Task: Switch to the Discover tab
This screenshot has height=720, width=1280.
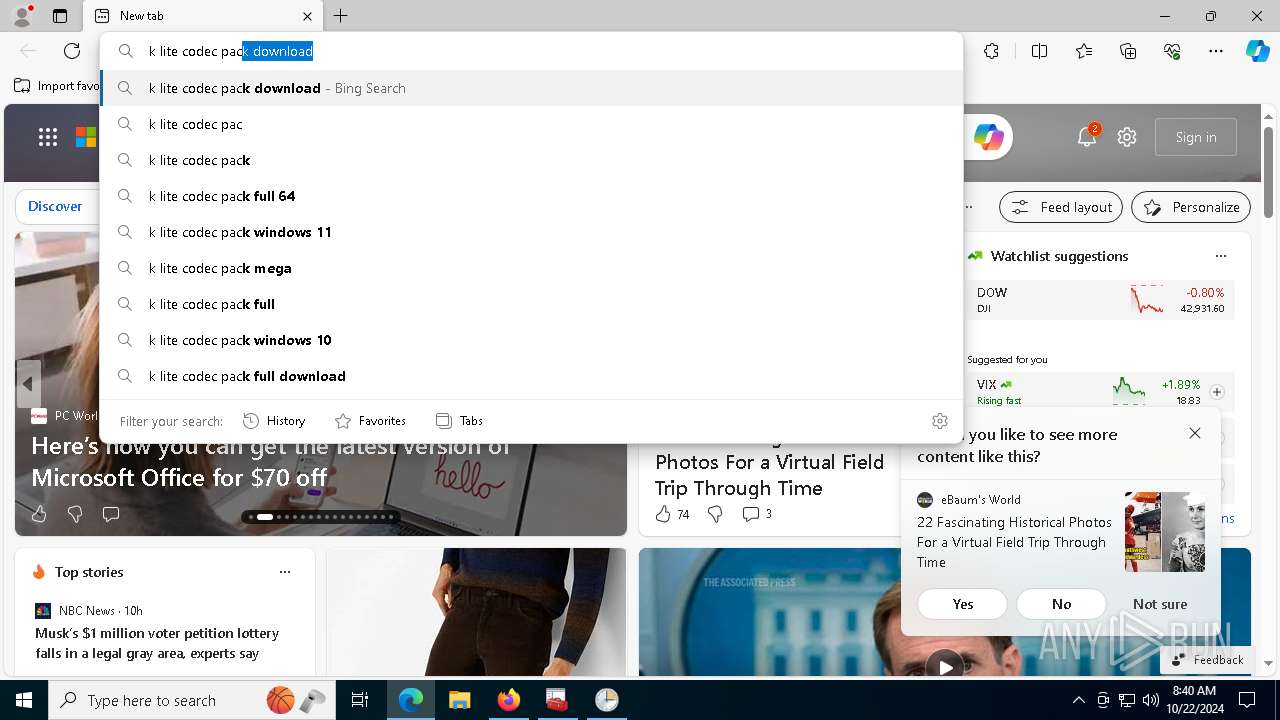Action: (55, 206)
